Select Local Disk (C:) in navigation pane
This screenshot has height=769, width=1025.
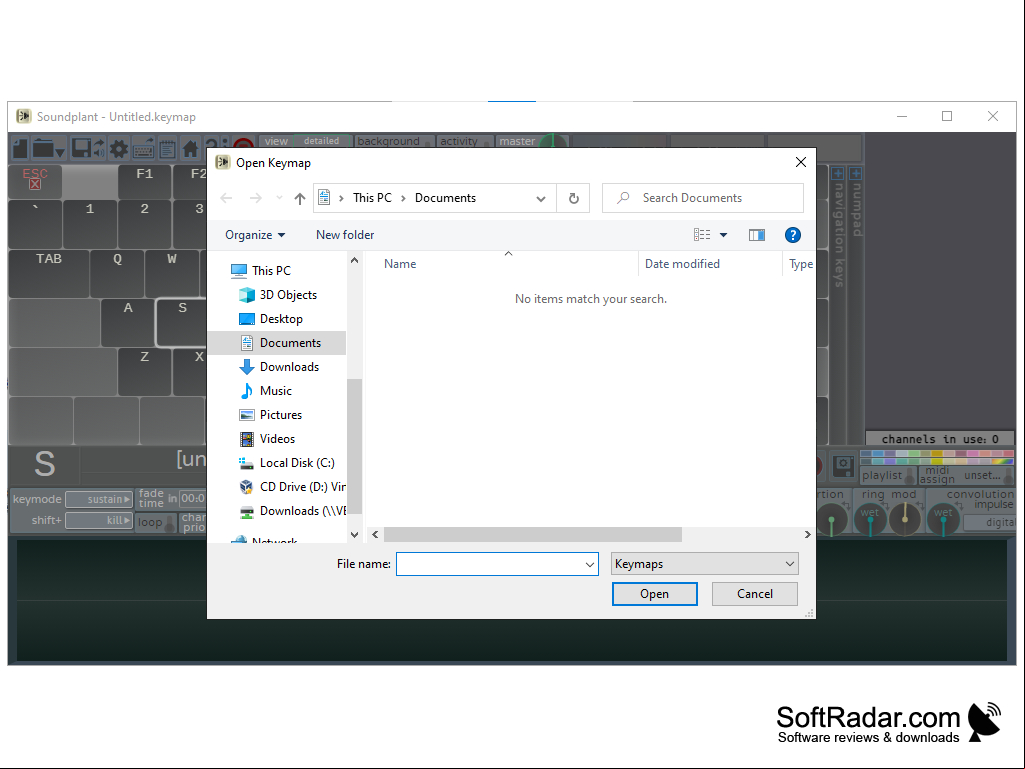(x=287, y=463)
